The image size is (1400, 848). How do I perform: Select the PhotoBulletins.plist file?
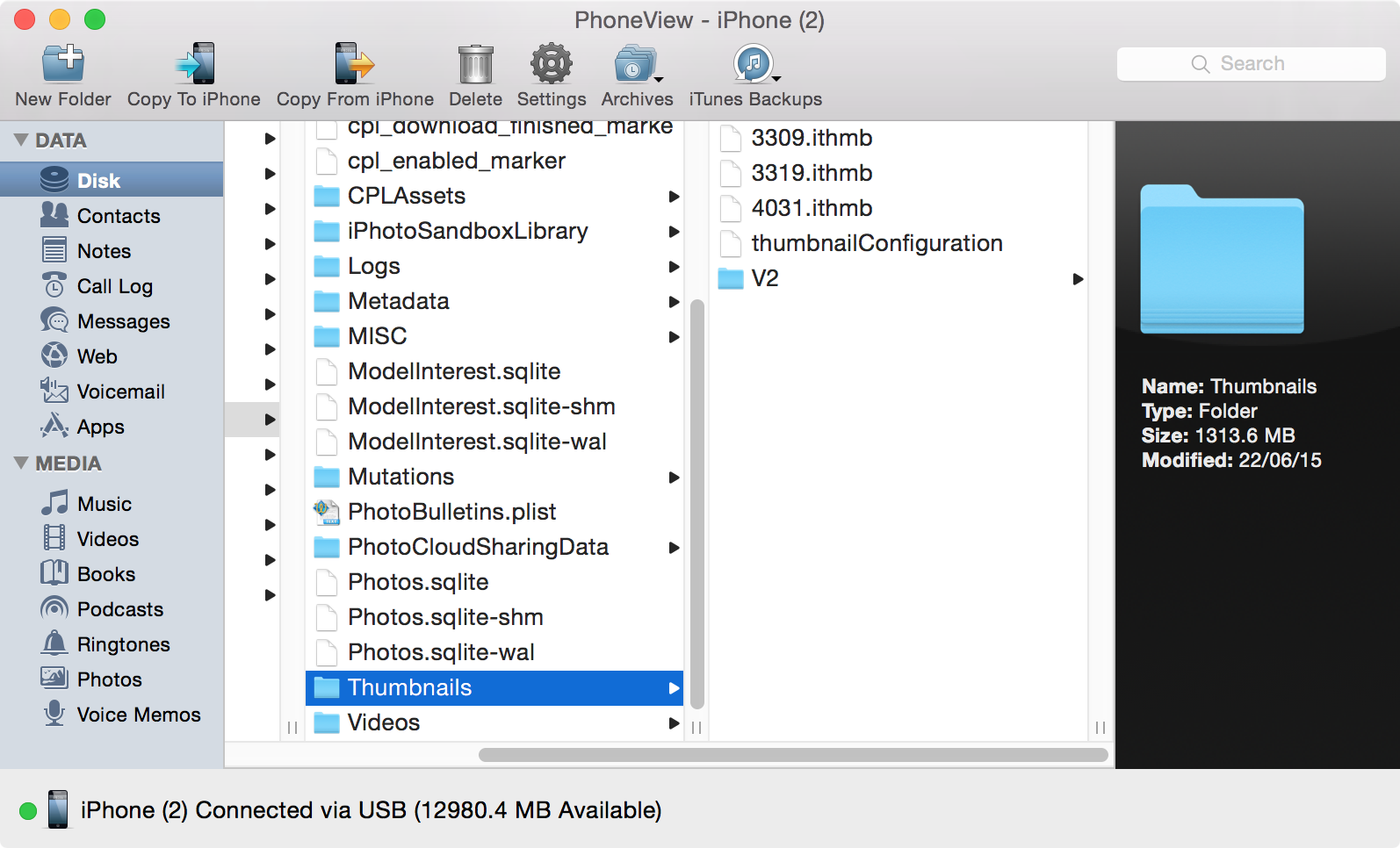[494, 513]
